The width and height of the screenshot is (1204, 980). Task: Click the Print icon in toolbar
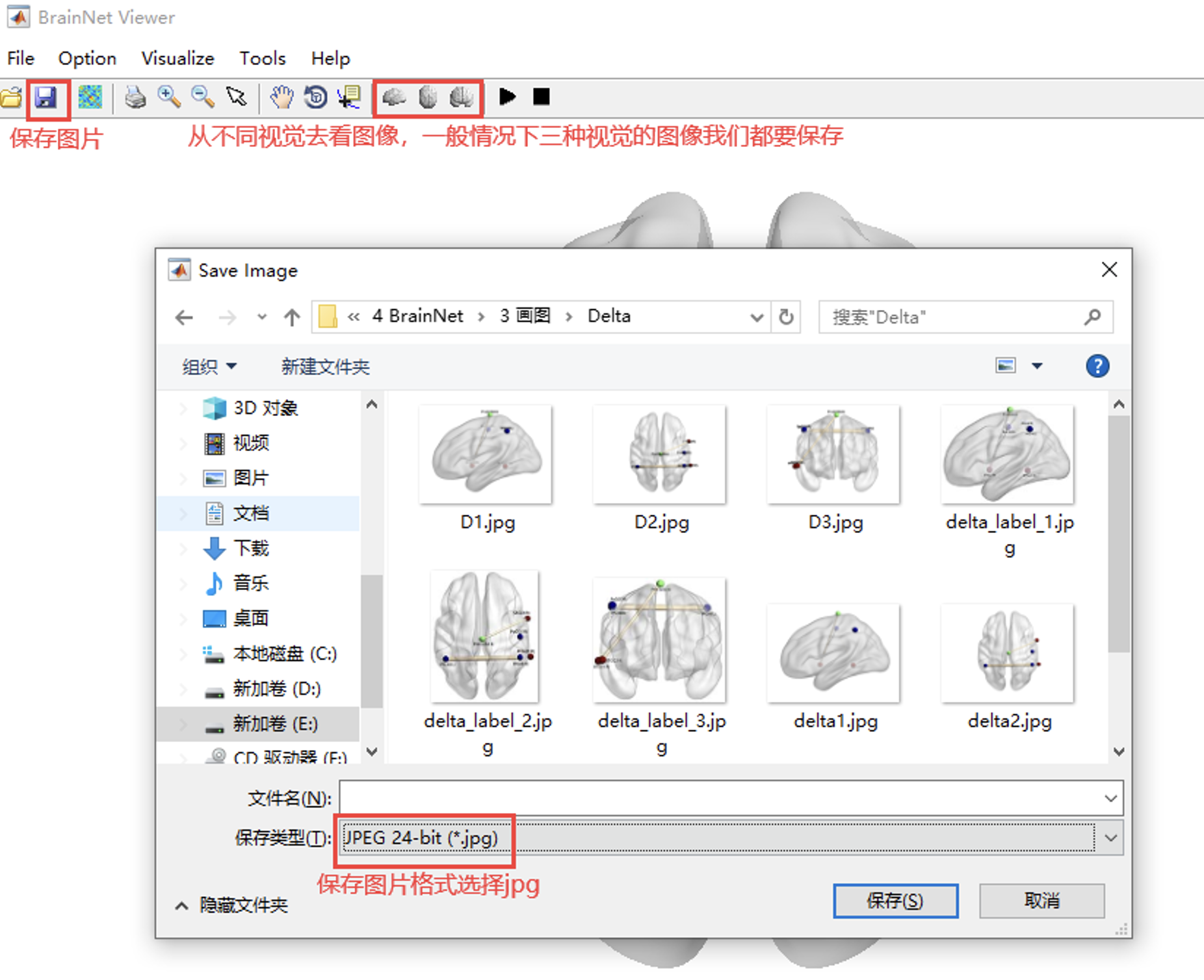[x=135, y=97]
